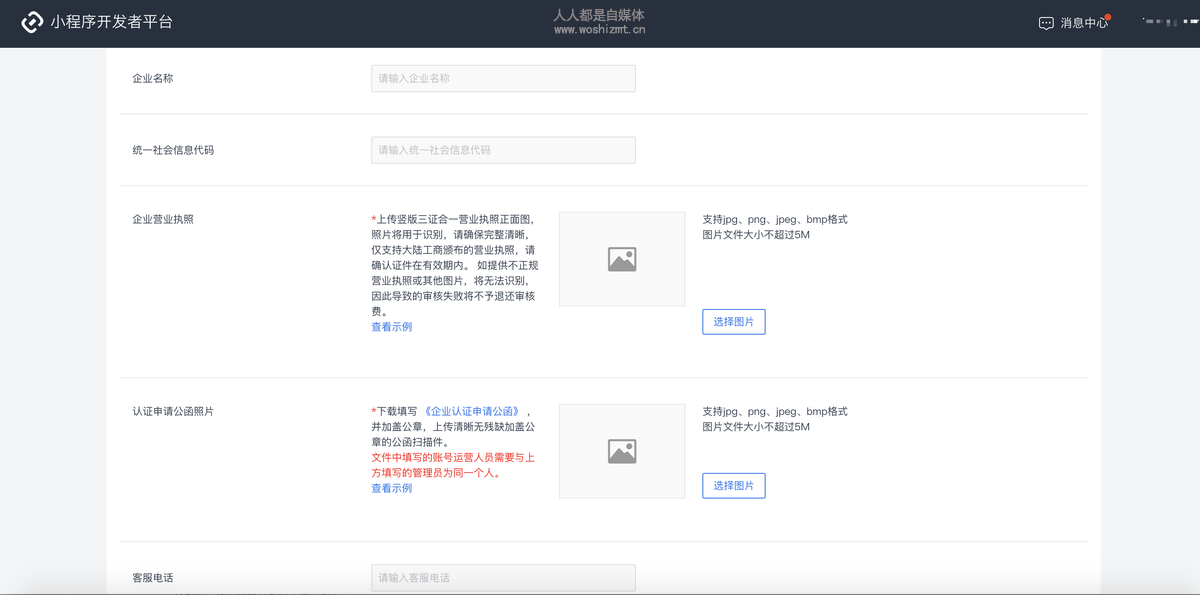1200x595 pixels.
Task: Click the red 文件中填写的账号运营人员 warning text
Action: pyautogui.click(x=454, y=465)
